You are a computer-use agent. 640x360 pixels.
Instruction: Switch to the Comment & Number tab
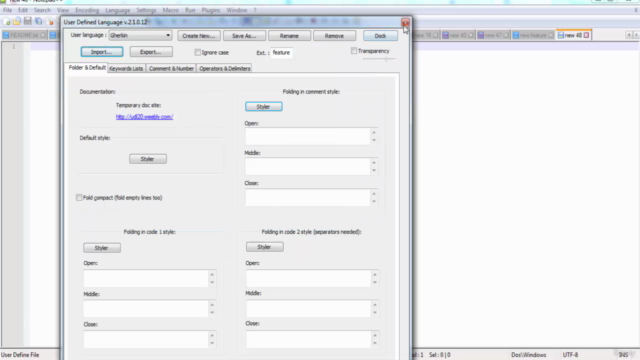171,69
